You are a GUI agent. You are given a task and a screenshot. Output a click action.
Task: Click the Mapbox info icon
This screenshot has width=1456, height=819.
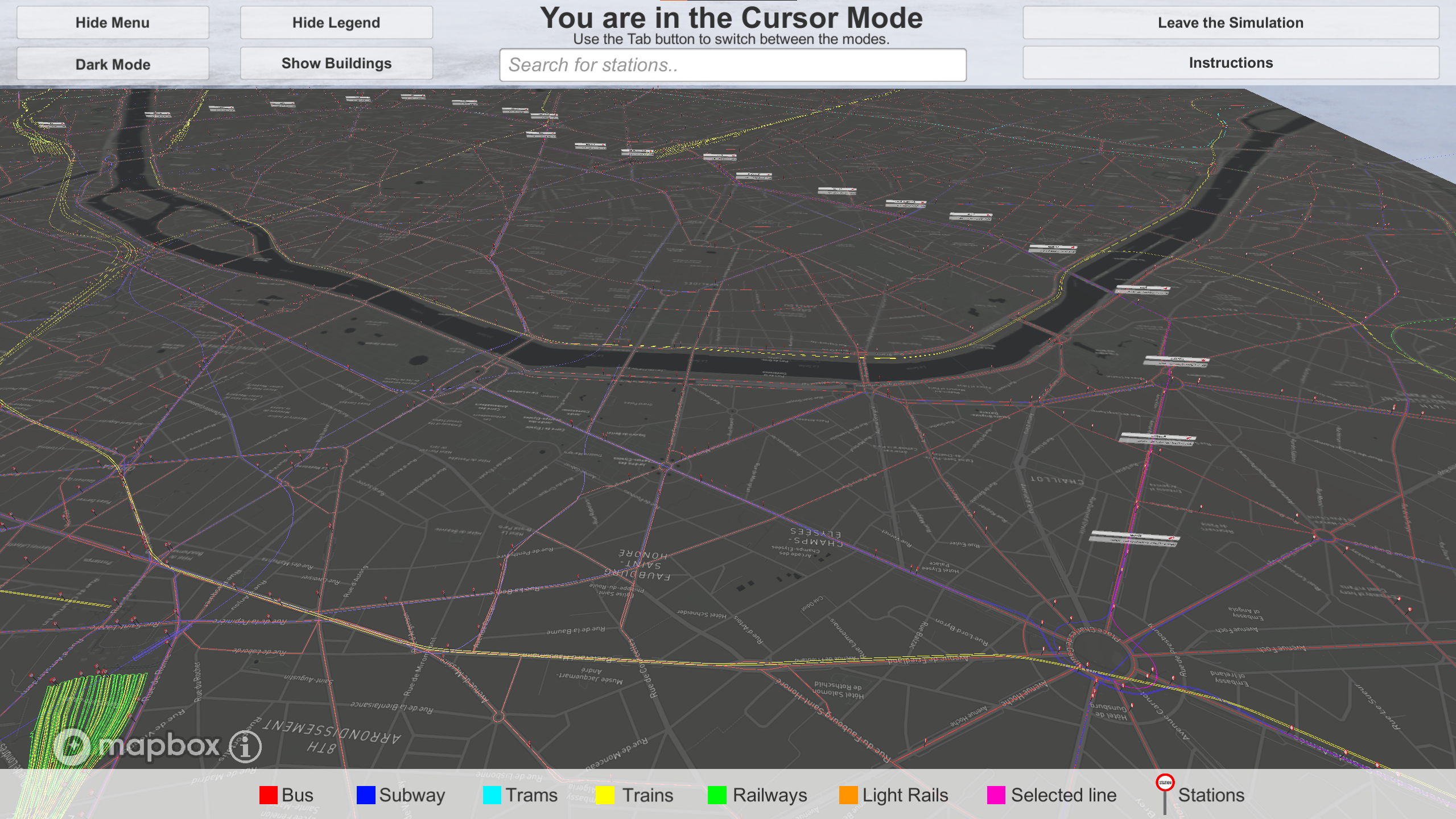tap(245, 746)
